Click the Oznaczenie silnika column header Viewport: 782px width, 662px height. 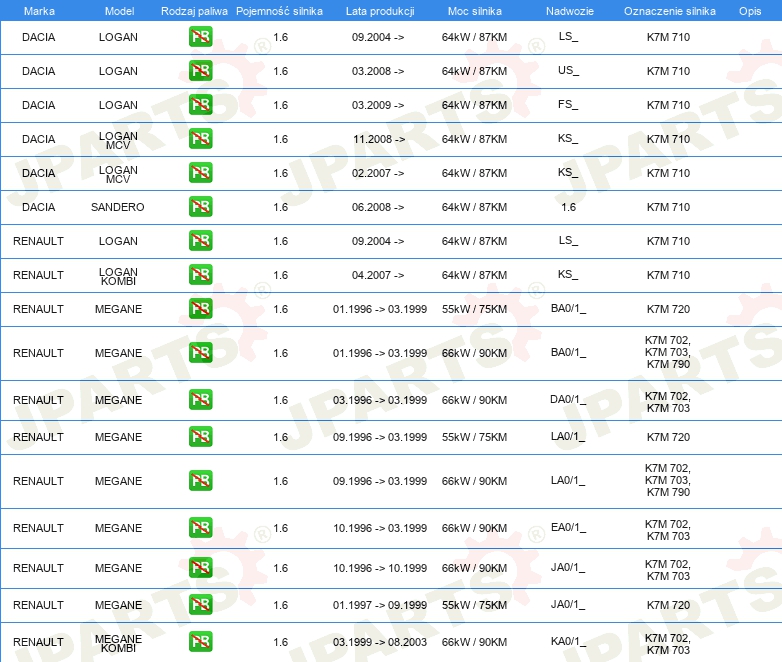669,11
